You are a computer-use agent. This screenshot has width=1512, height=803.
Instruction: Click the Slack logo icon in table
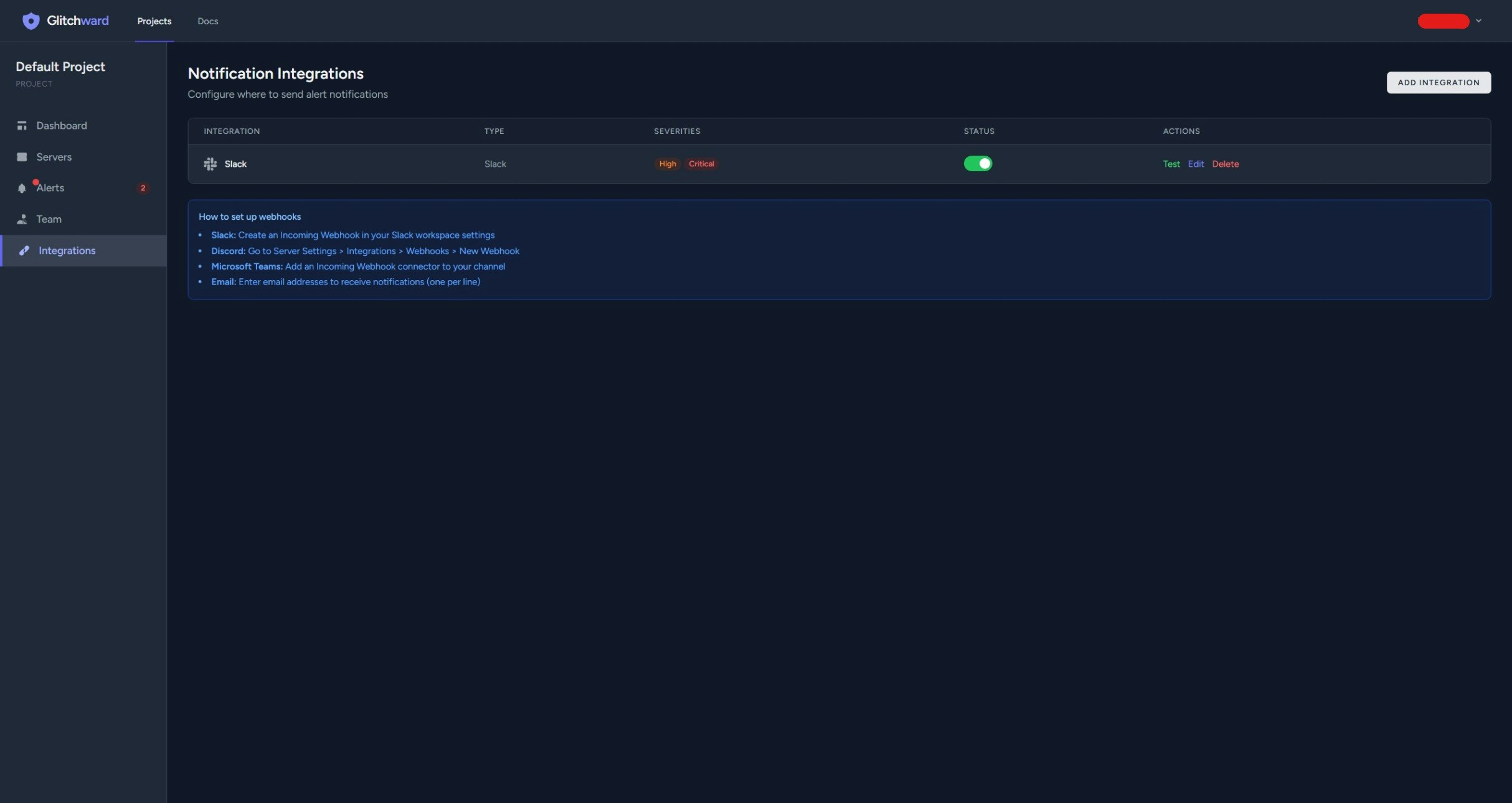210,164
